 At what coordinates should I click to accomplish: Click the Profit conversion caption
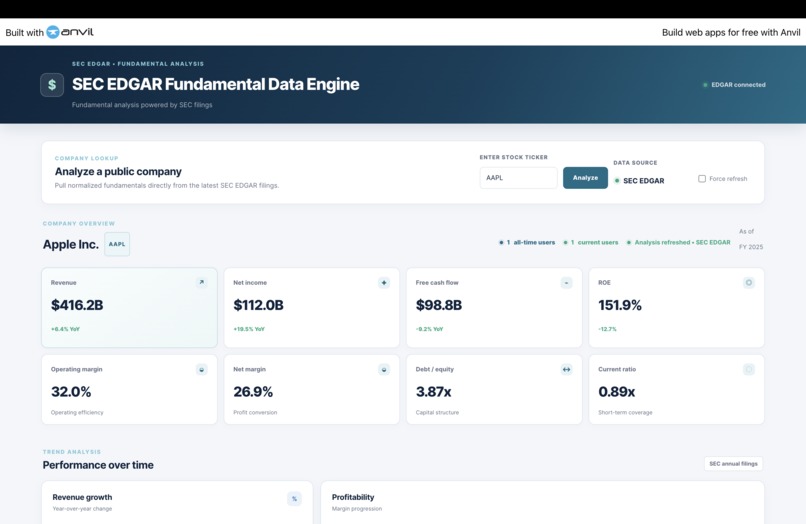[x=255, y=412]
